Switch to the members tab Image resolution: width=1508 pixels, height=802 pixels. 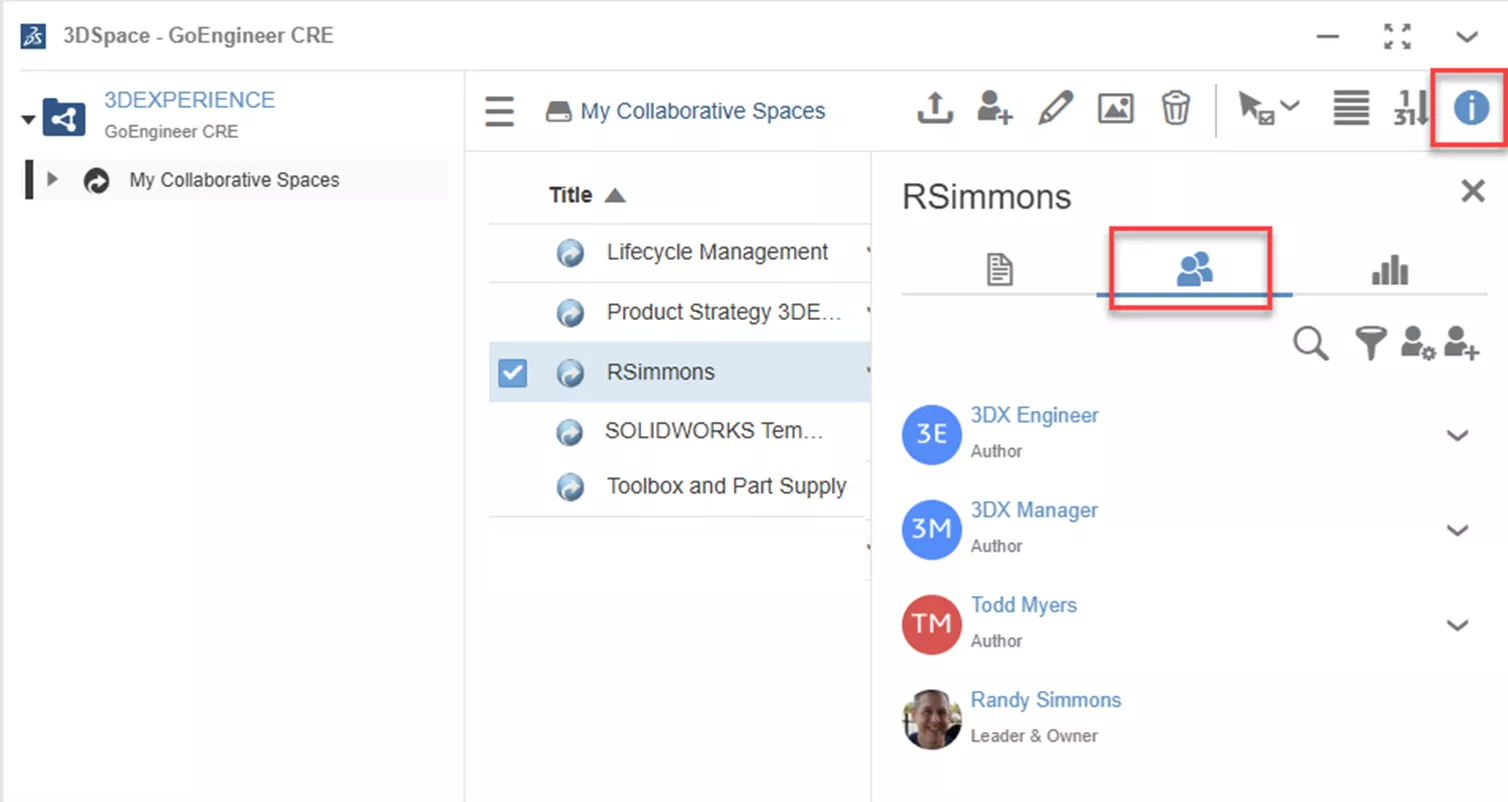pyautogui.click(x=1194, y=269)
